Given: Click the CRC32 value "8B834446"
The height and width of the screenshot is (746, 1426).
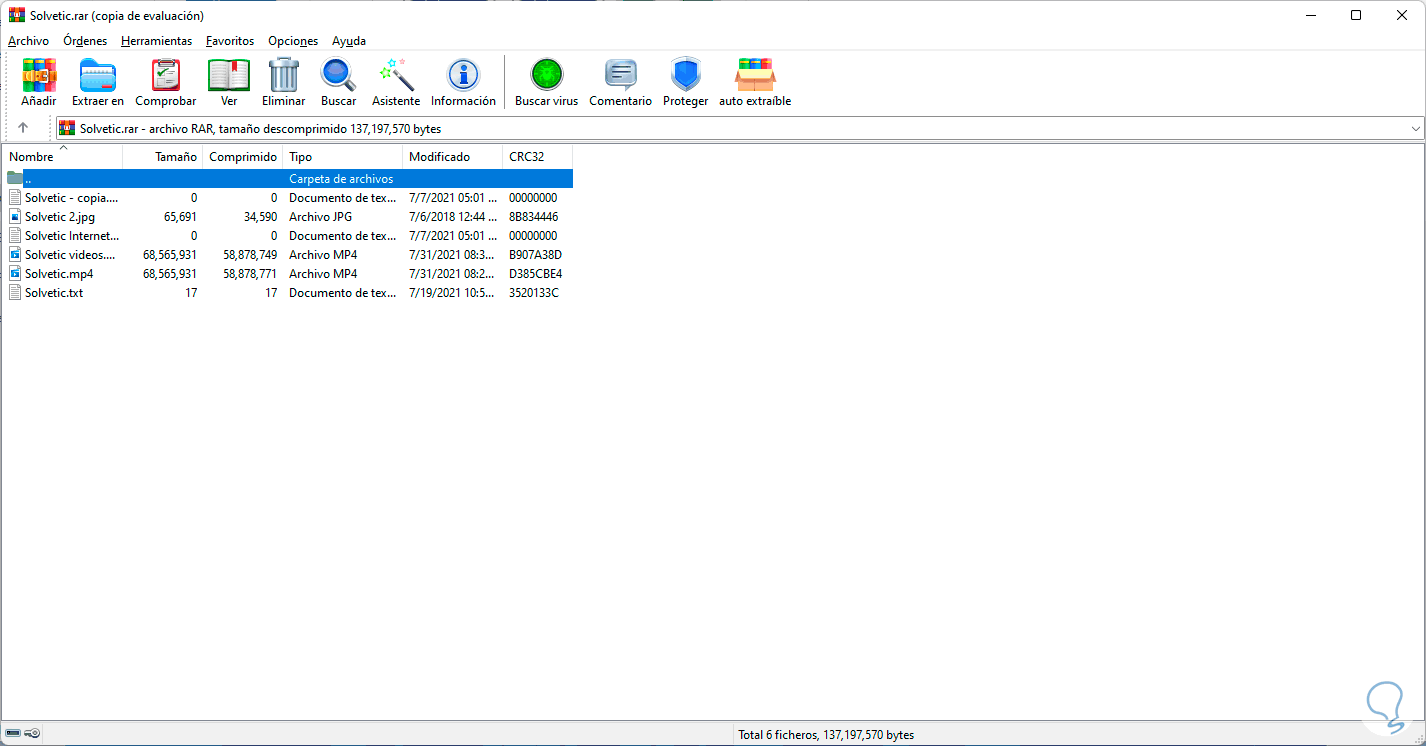Looking at the screenshot, I should pyautogui.click(x=534, y=217).
